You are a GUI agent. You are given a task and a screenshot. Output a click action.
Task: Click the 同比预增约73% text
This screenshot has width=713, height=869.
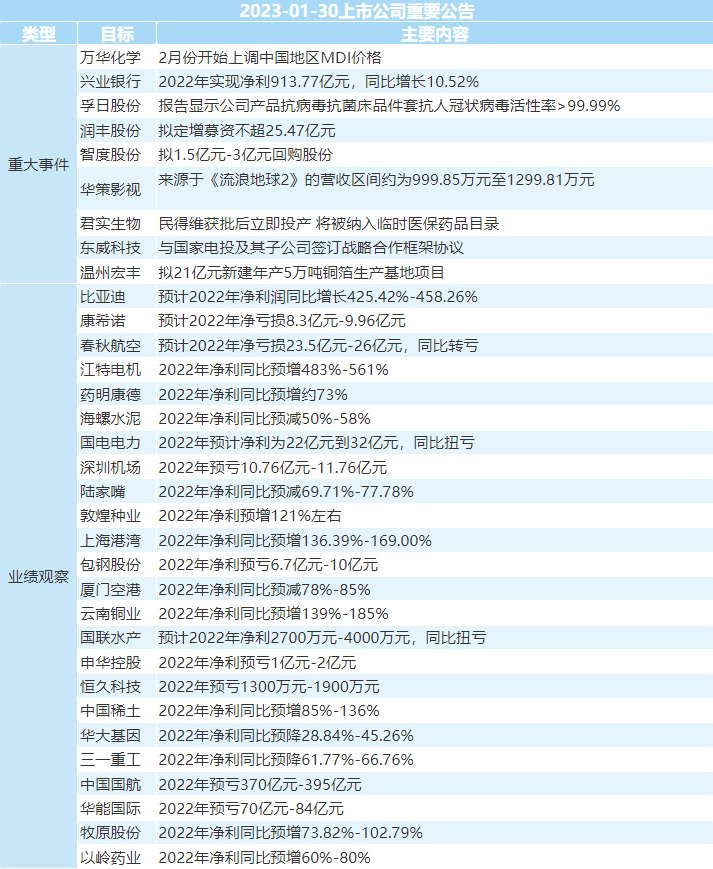253,394
